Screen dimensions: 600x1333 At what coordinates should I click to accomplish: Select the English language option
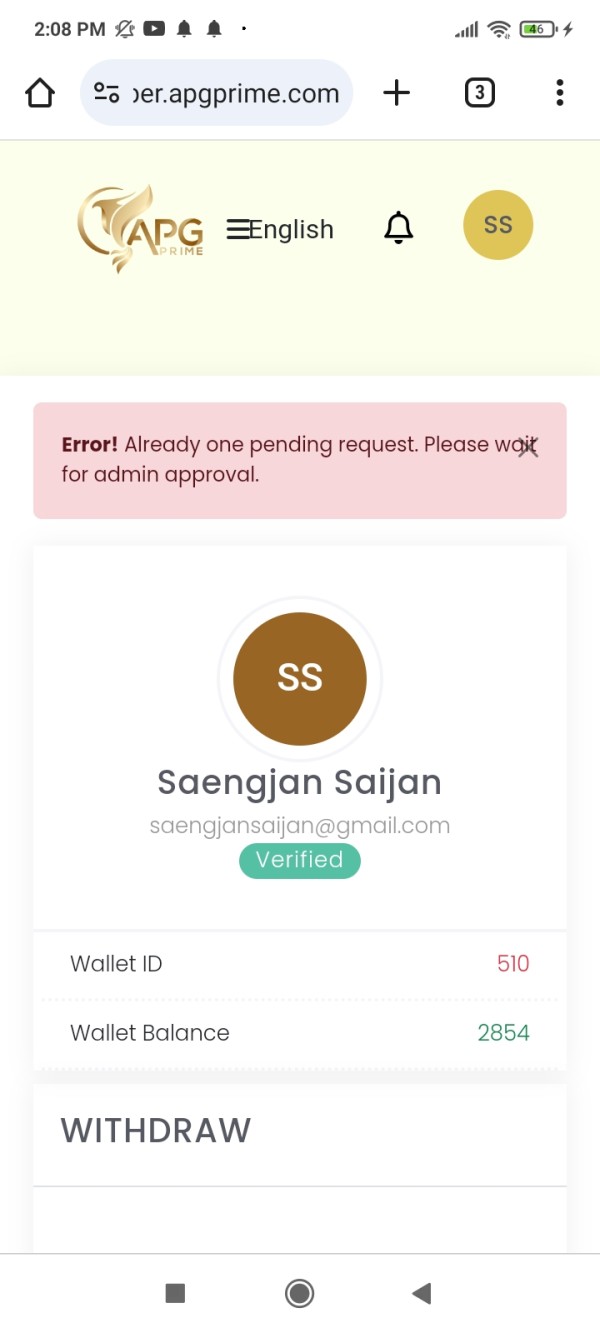coord(291,229)
